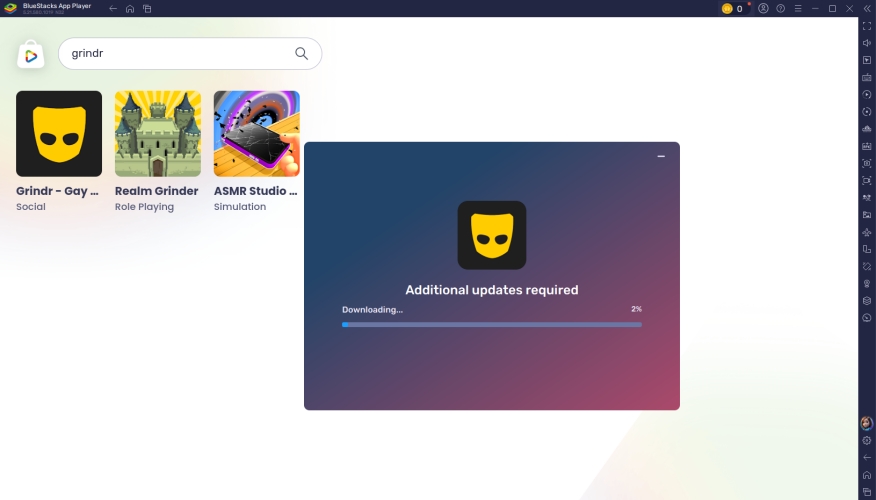Click the stacked layers sidebar icon
Viewport: 876px width, 500px height.
[867, 301]
